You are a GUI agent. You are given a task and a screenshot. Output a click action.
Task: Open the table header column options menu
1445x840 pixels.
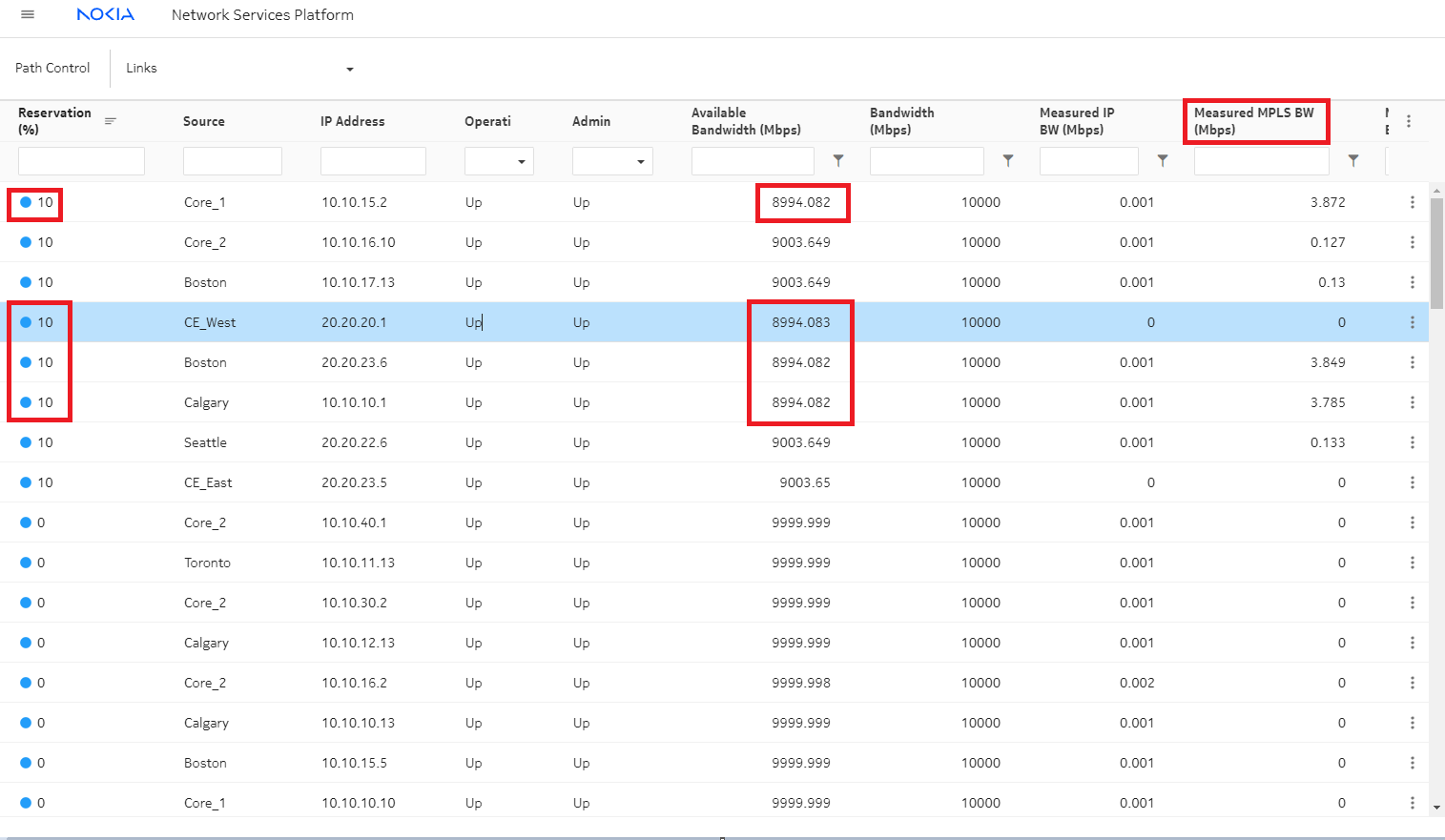[1409, 121]
